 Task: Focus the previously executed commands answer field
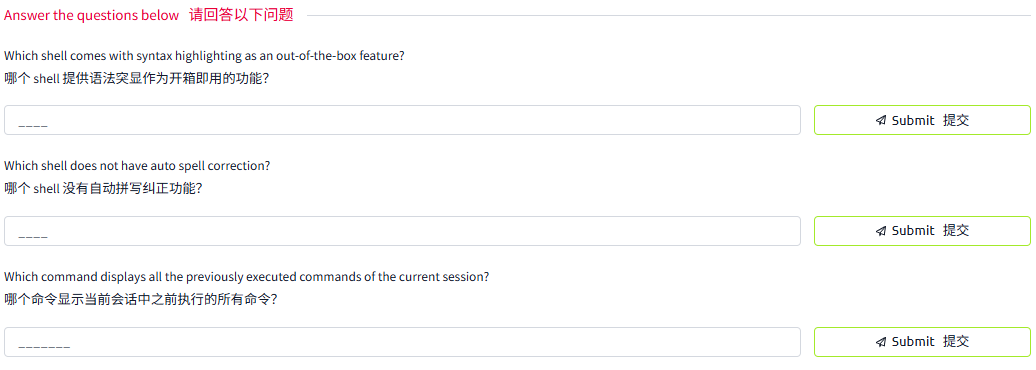pos(402,342)
